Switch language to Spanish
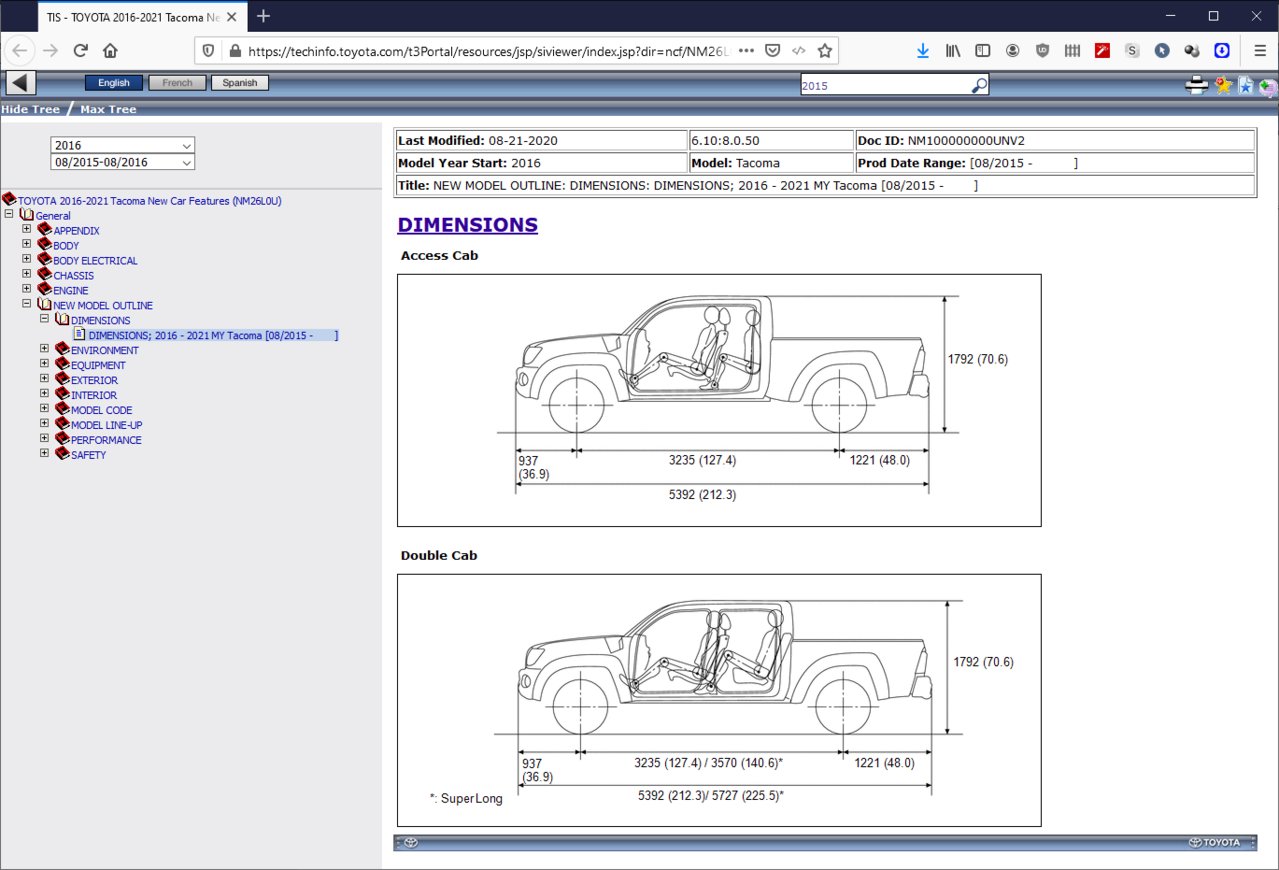The width and height of the screenshot is (1279, 870). (240, 83)
